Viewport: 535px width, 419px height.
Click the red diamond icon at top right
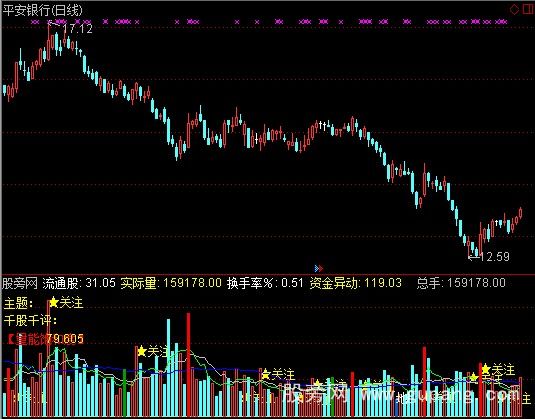pos(514,10)
